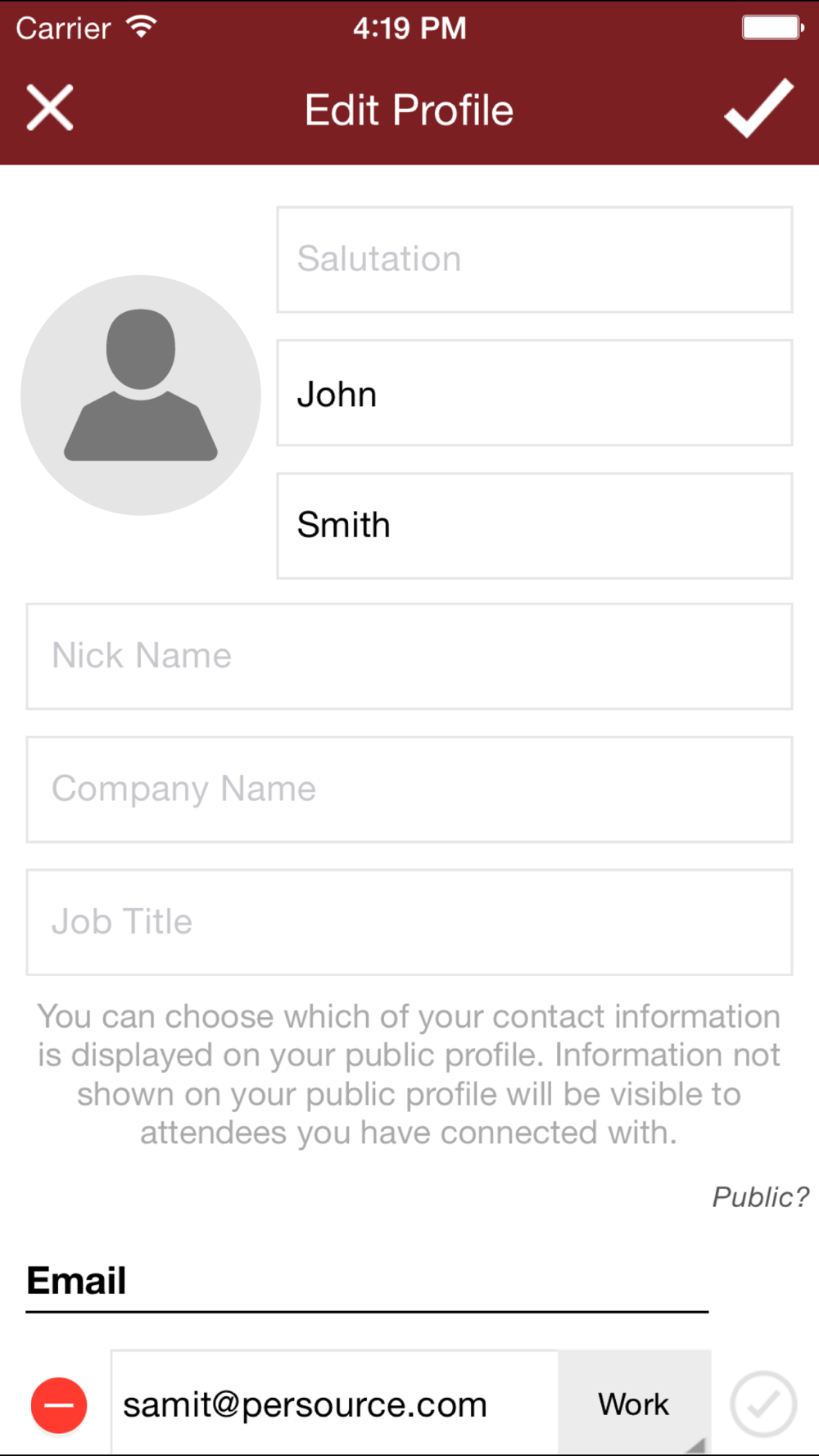The image size is (819, 1456).
Task: Tap the profile avatar placeholder image
Action: point(141,395)
